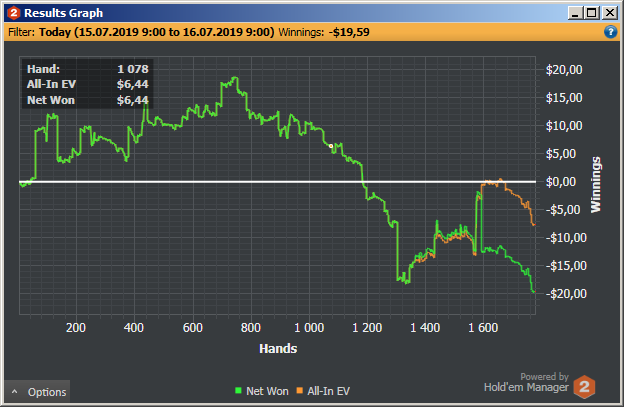The width and height of the screenshot is (624, 407).
Task: Click the blue help question mark icon
Action: (610, 32)
